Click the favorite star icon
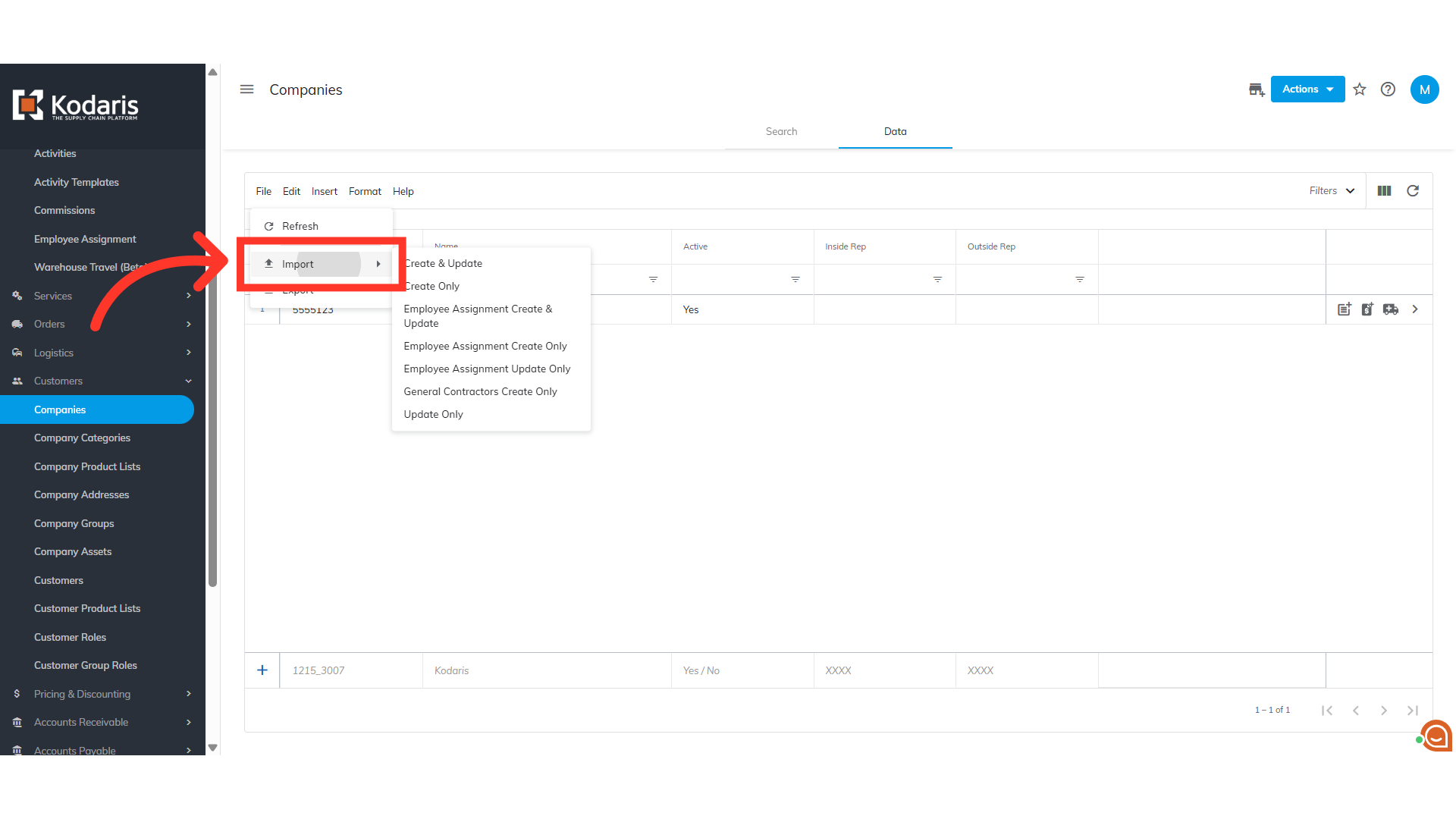 [1360, 89]
